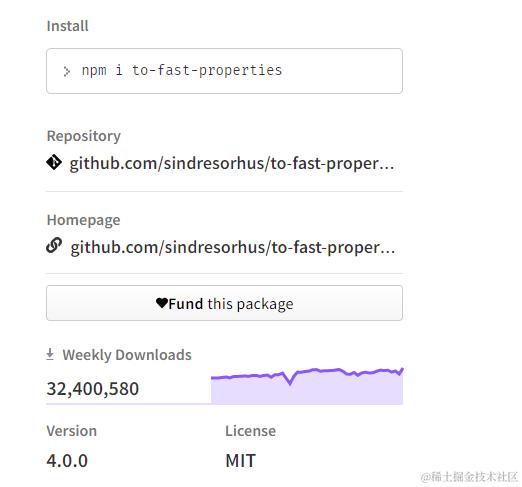Open the Repository GitHub link

(x=232, y=164)
